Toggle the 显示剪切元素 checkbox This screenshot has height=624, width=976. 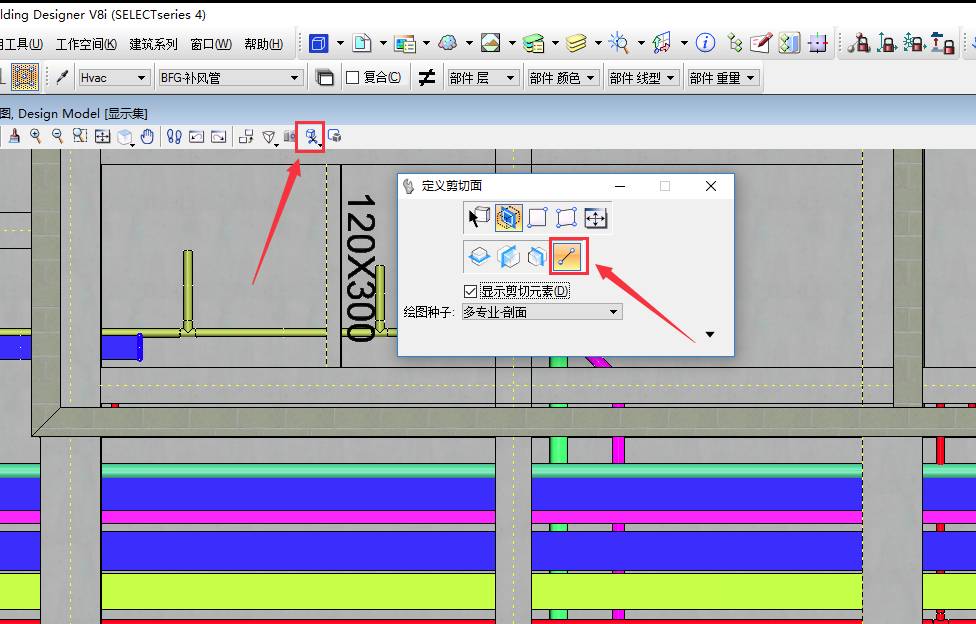[x=471, y=291]
